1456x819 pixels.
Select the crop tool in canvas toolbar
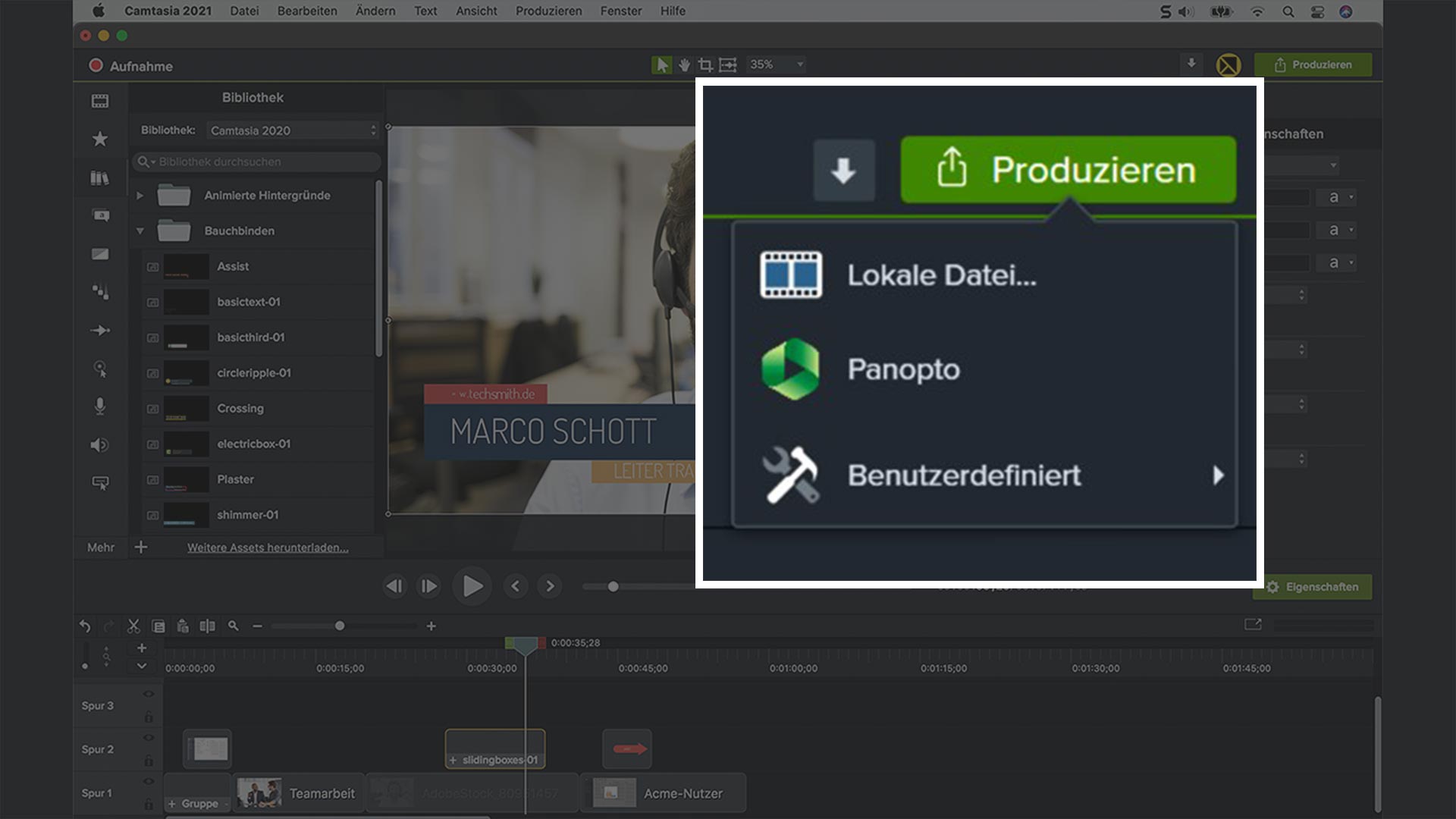click(705, 65)
